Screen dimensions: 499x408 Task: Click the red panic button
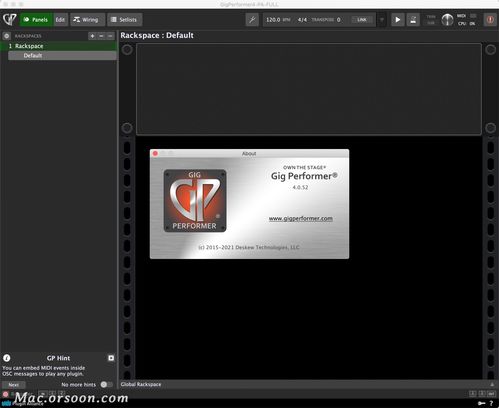(490, 20)
